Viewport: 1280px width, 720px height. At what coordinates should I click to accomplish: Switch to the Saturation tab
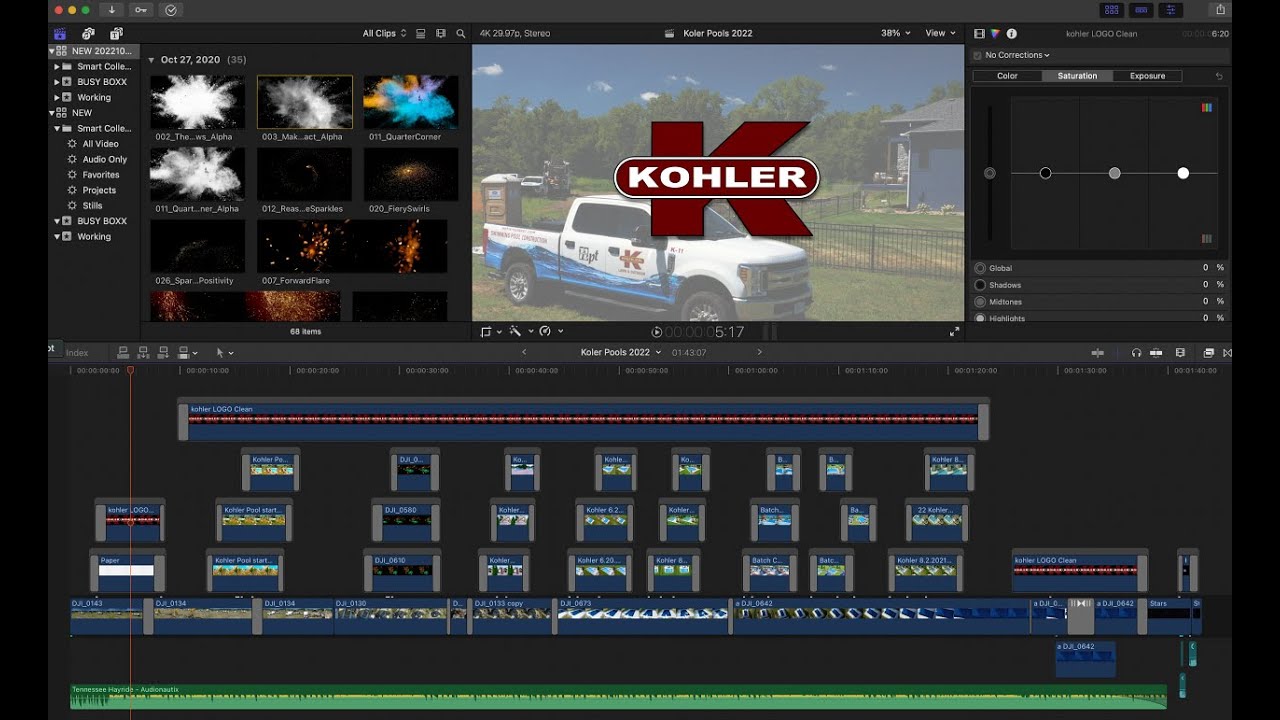(x=1077, y=76)
